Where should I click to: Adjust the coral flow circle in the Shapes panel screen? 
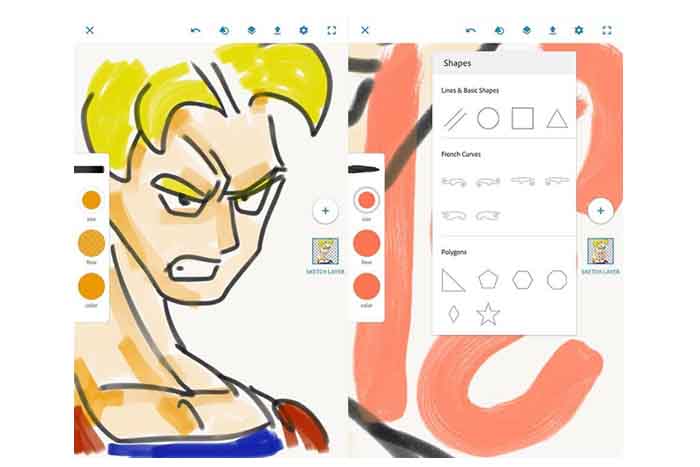(367, 243)
